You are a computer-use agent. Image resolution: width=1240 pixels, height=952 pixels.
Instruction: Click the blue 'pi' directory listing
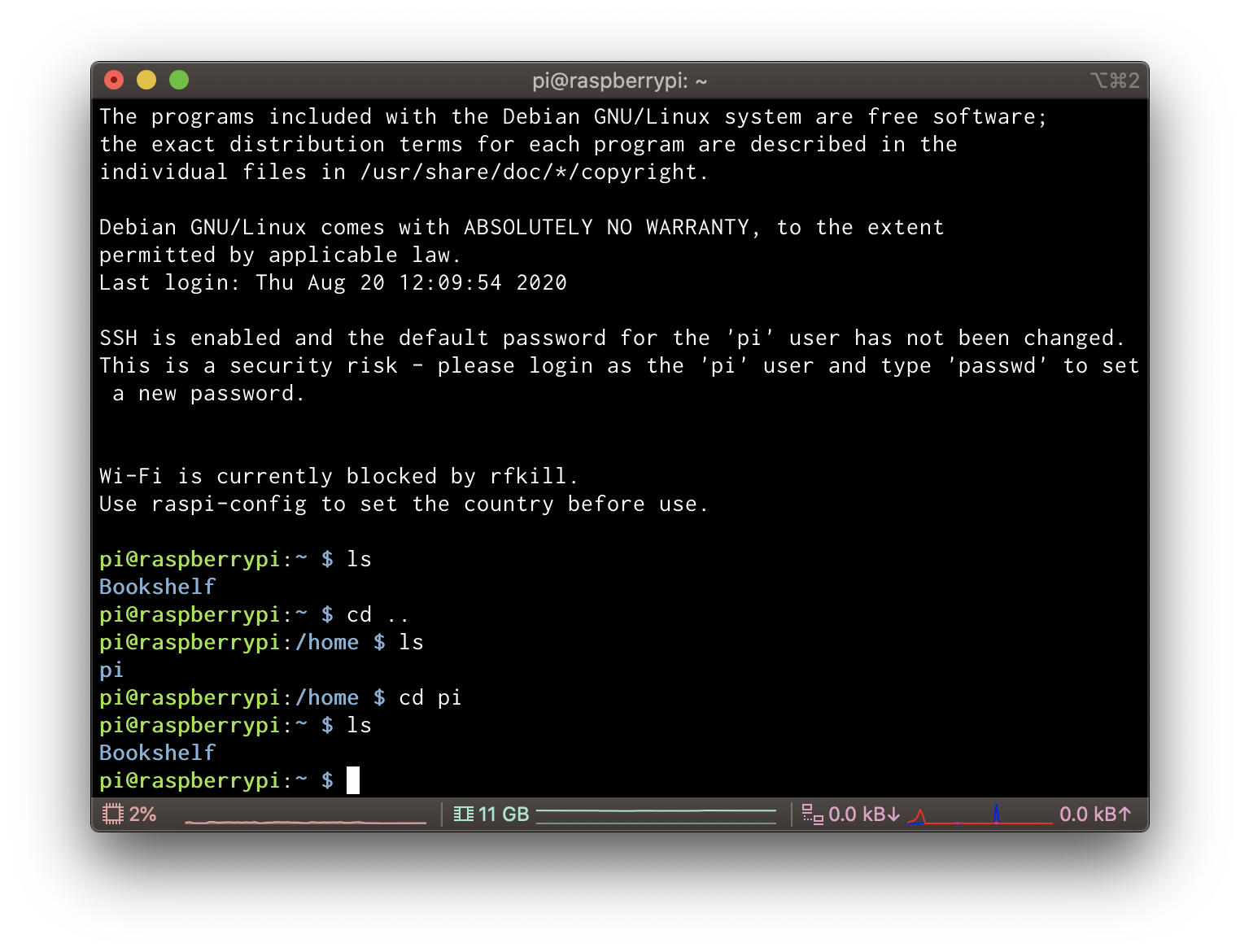(111, 670)
